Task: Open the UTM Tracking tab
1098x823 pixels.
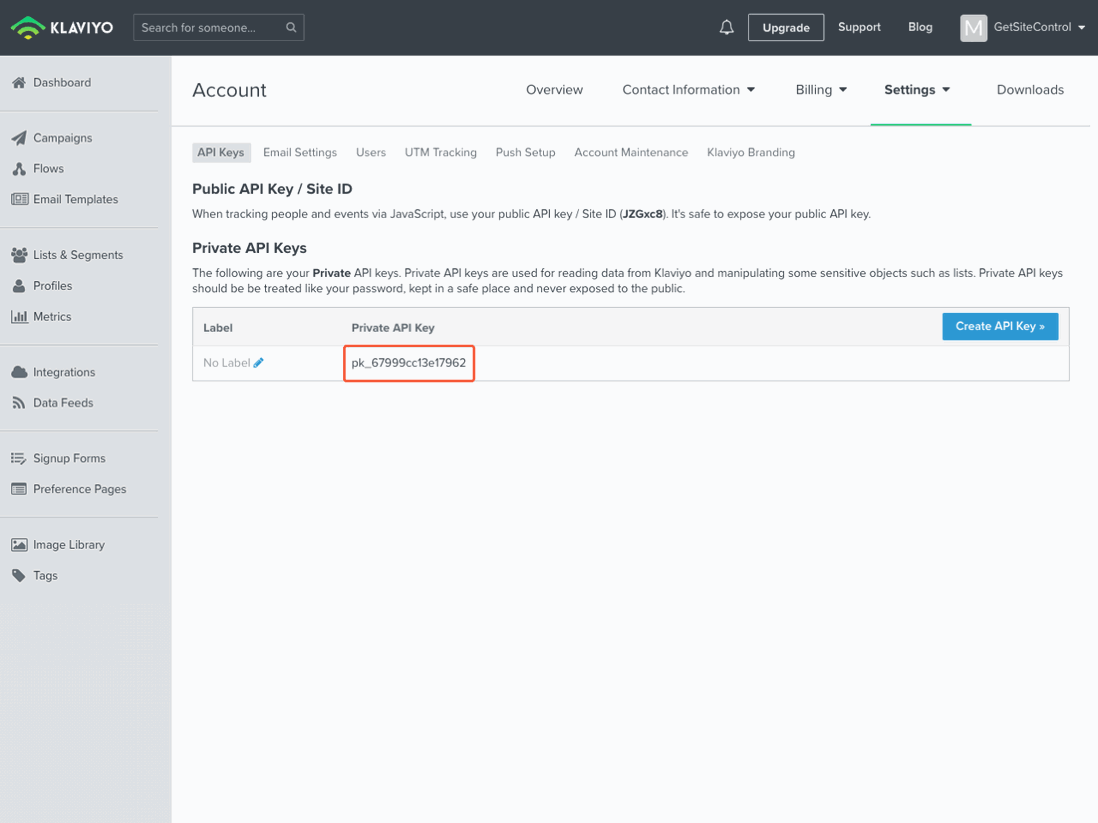Action: tap(440, 152)
